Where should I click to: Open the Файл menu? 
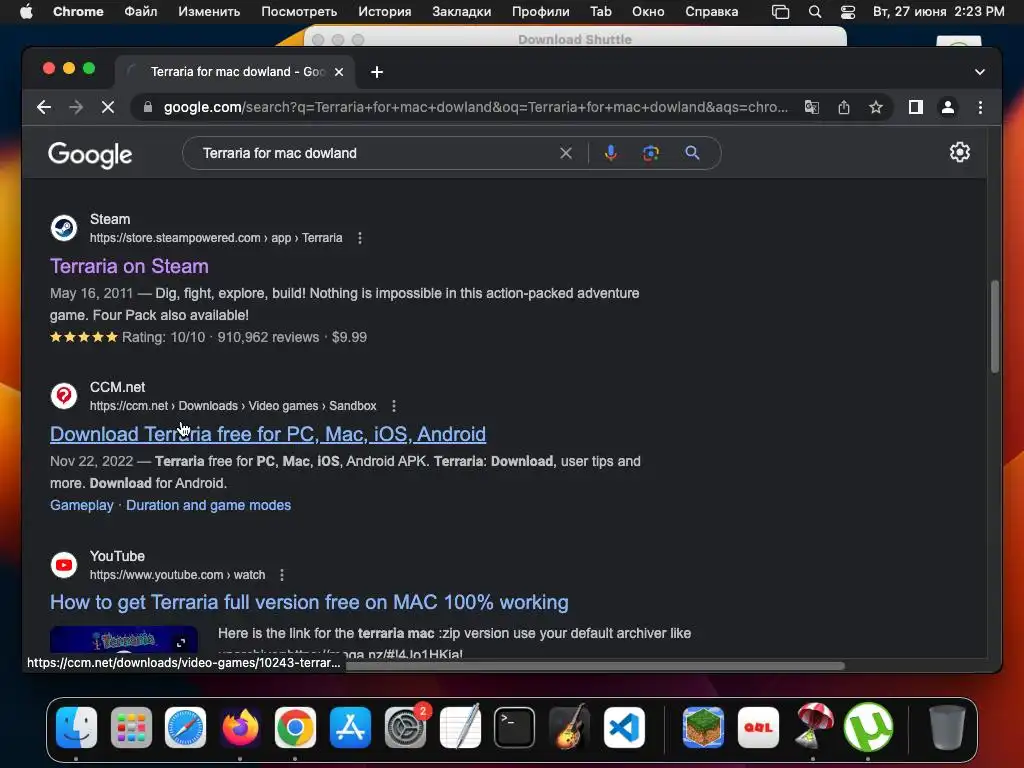pos(140,12)
